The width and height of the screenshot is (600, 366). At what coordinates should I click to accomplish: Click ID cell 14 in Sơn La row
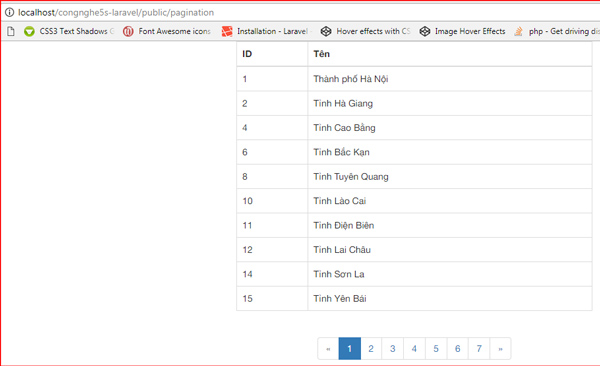[x=272, y=274]
